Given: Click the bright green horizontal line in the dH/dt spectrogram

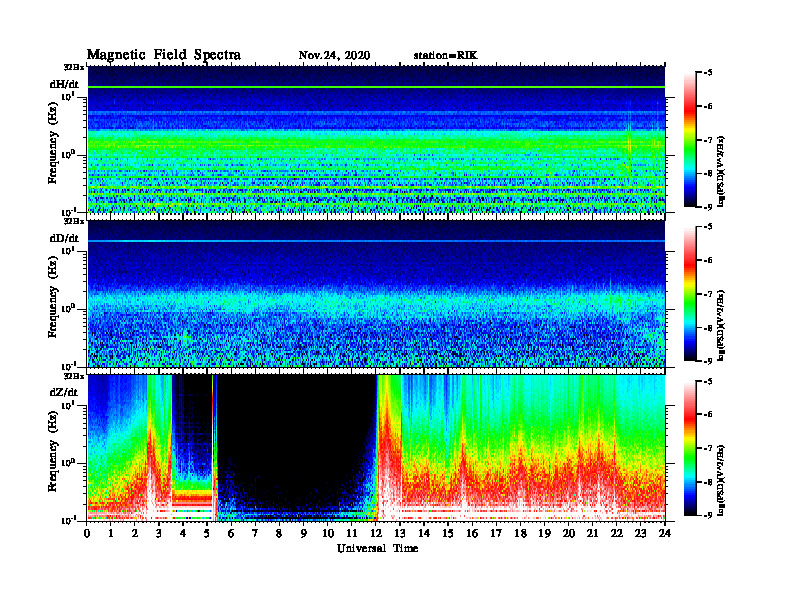Looking at the screenshot, I should [x=376, y=87].
